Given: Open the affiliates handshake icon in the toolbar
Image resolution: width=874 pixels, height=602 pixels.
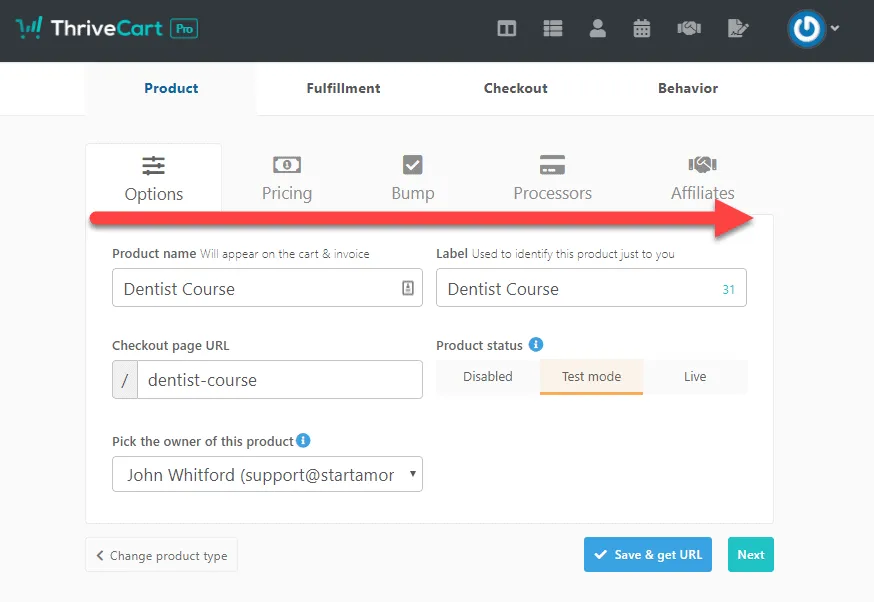Looking at the screenshot, I should coord(688,28).
